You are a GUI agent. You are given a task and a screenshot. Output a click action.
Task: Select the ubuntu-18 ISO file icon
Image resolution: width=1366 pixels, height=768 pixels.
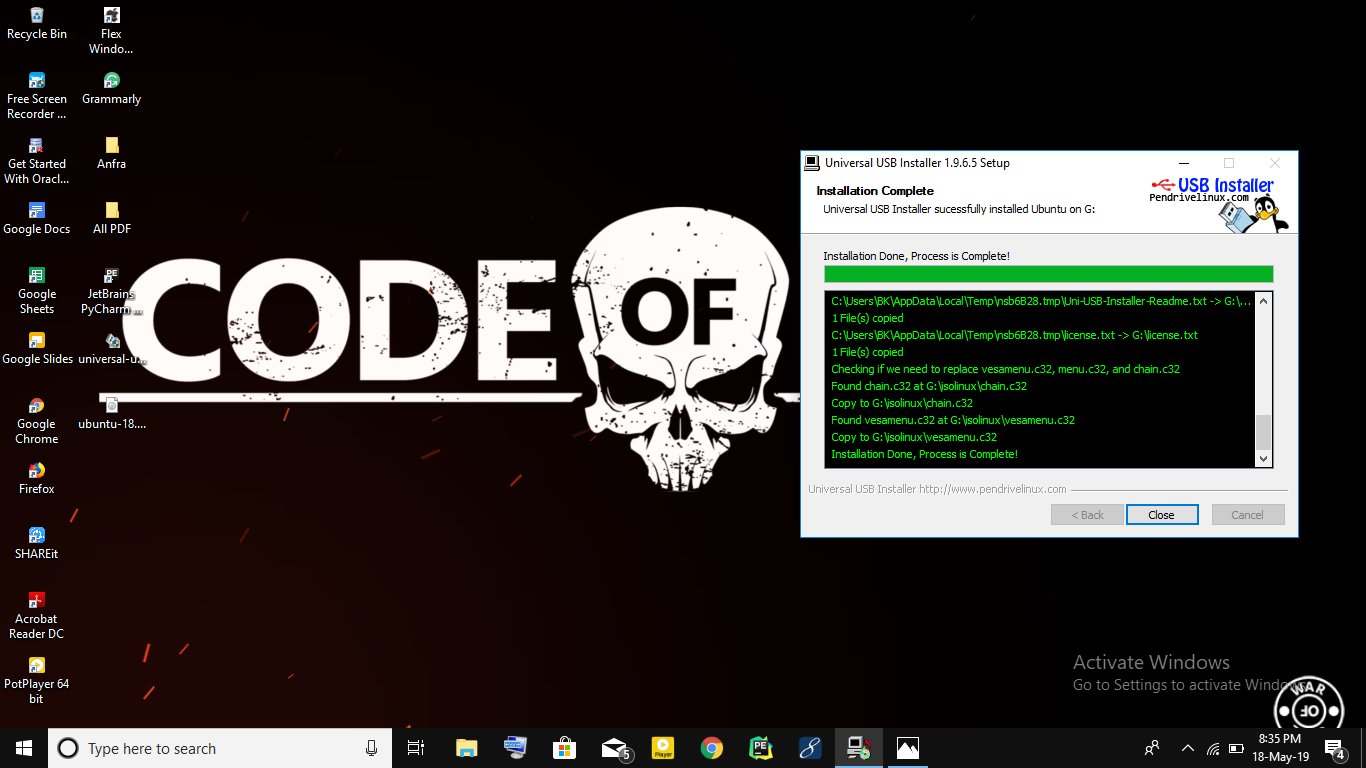(x=111, y=413)
